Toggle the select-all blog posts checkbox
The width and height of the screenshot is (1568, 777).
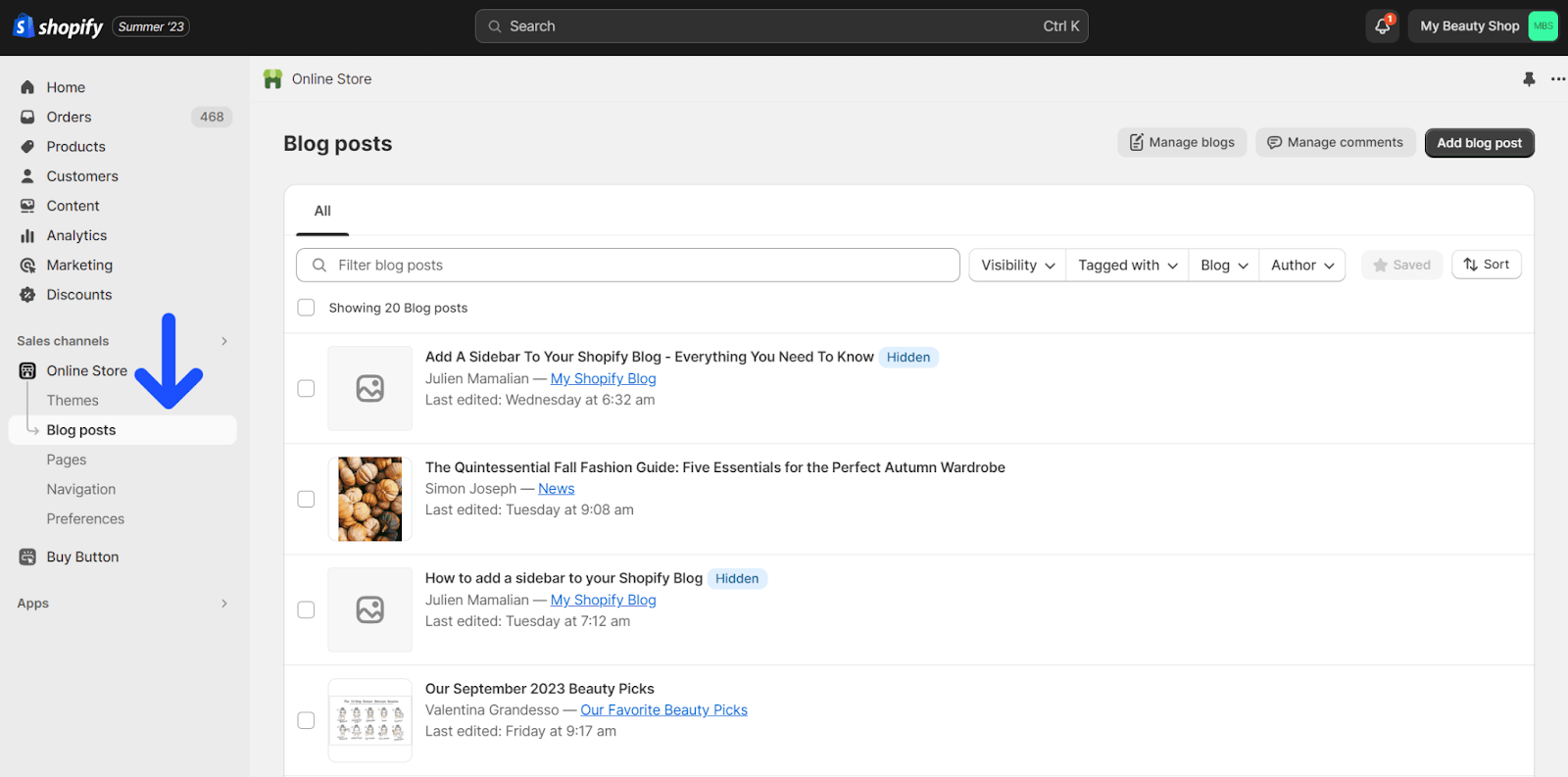tap(306, 308)
